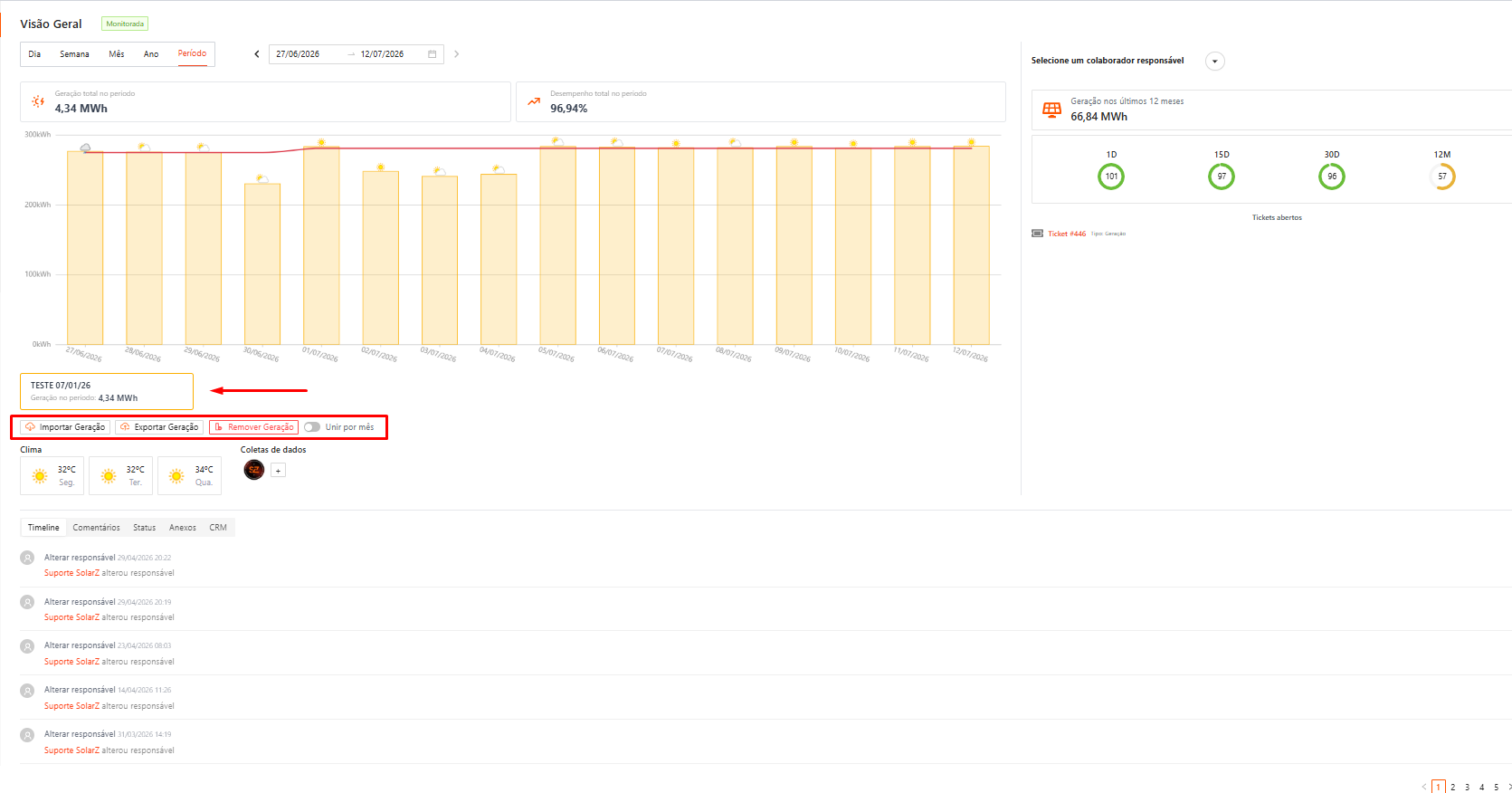The width and height of the screenshot is (1512, 793).
Task: Click the calendar icon in date range
Action: tap(433, 54)
